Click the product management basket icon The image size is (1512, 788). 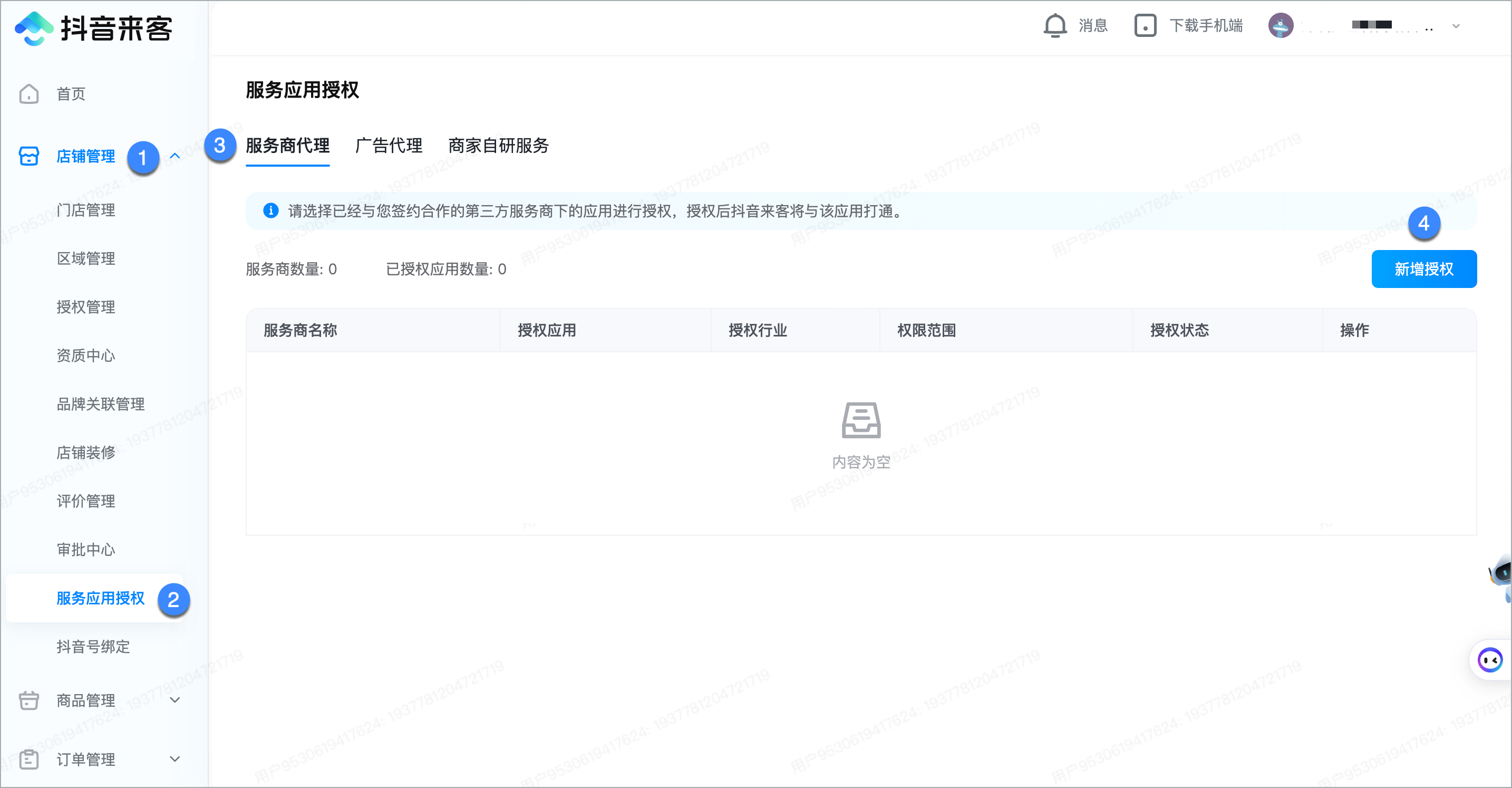29,700
